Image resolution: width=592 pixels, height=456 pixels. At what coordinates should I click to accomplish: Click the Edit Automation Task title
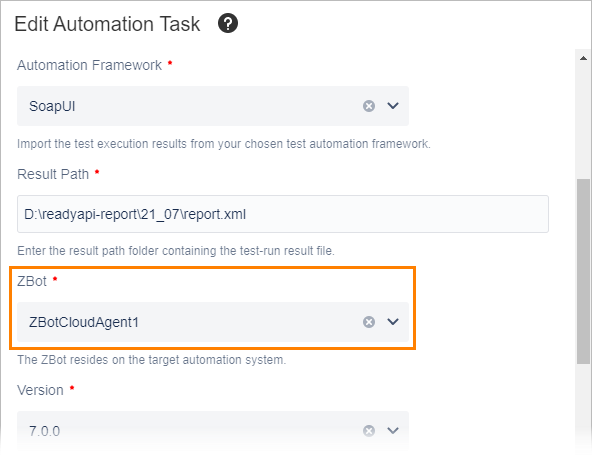(x=107, y=24)
